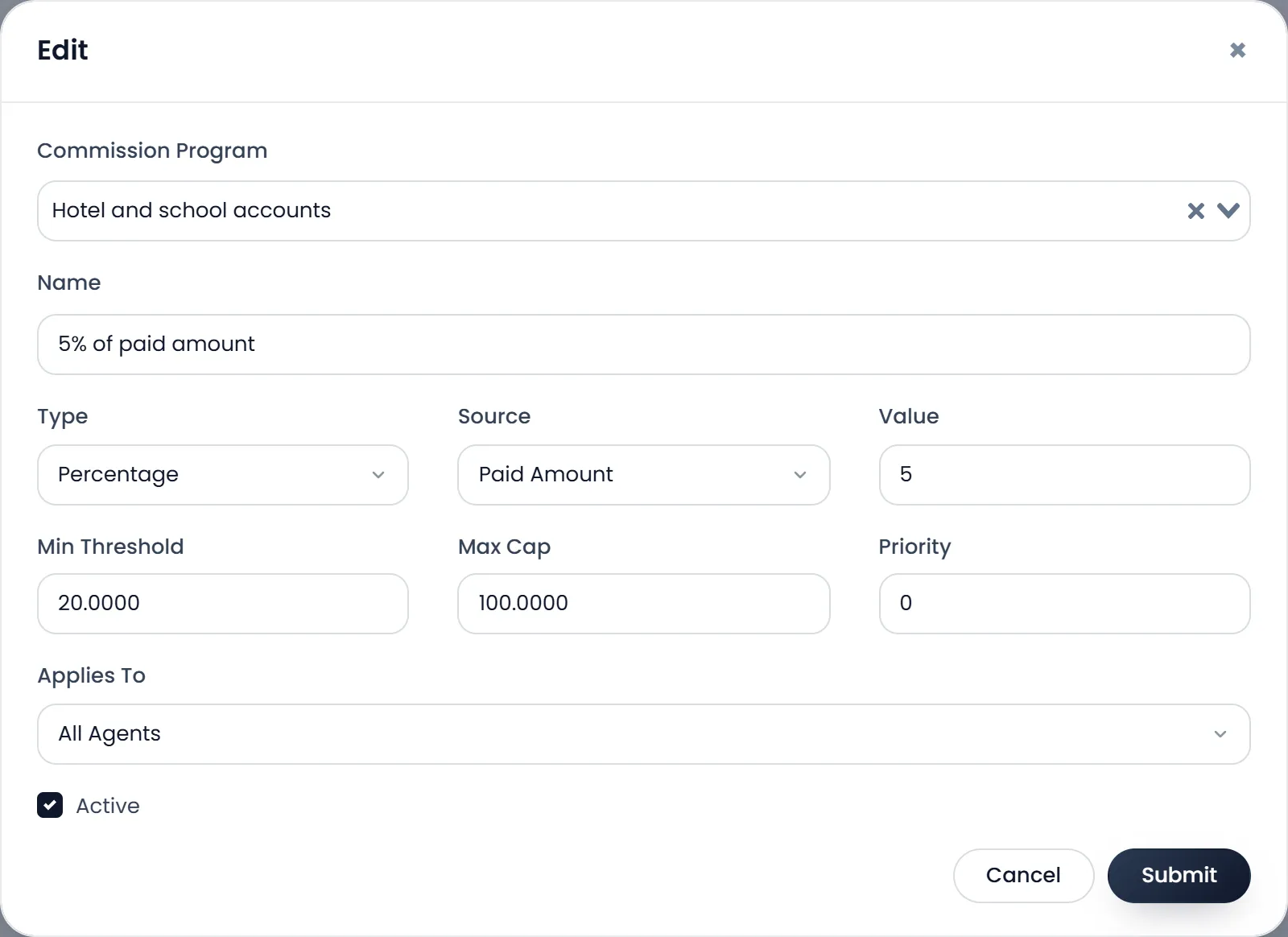This screenshot has height=937, width=1288.
Task: Clear the Commission Program selection
Action: (x=1195, y=211)
